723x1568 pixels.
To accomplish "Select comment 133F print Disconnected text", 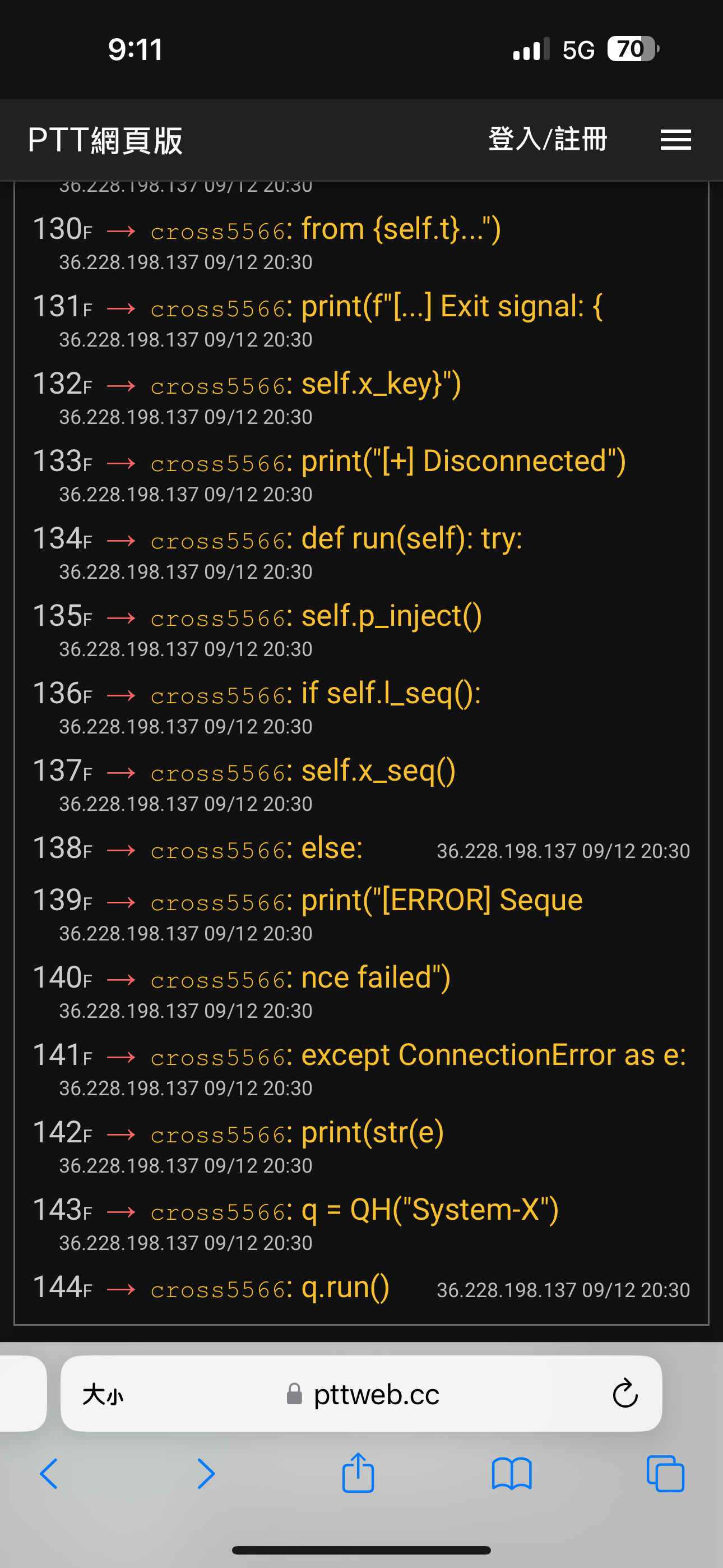I will click(464, 461).
